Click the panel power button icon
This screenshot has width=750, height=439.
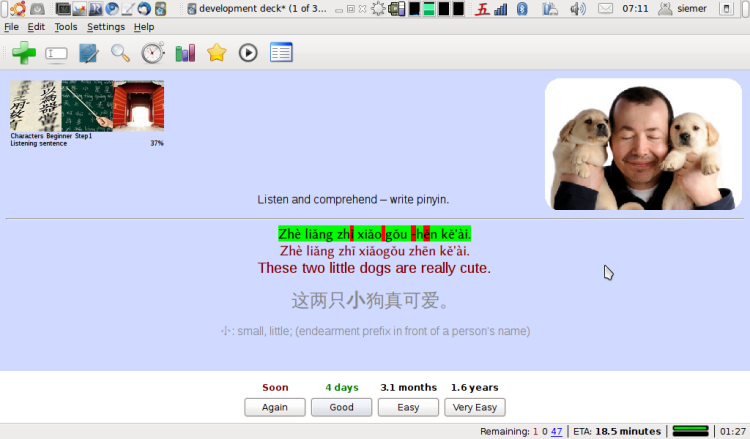[x=726, y=9]
